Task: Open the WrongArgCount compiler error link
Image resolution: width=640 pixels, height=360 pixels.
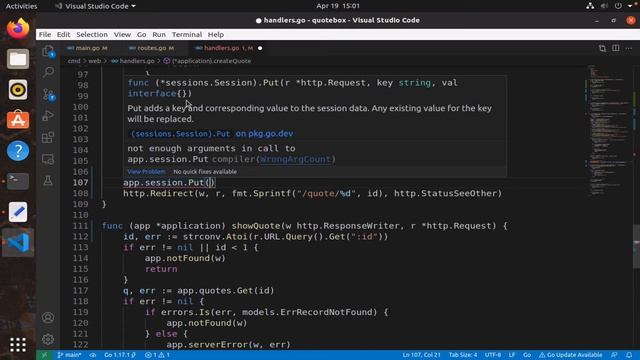Action: (295, 159)
